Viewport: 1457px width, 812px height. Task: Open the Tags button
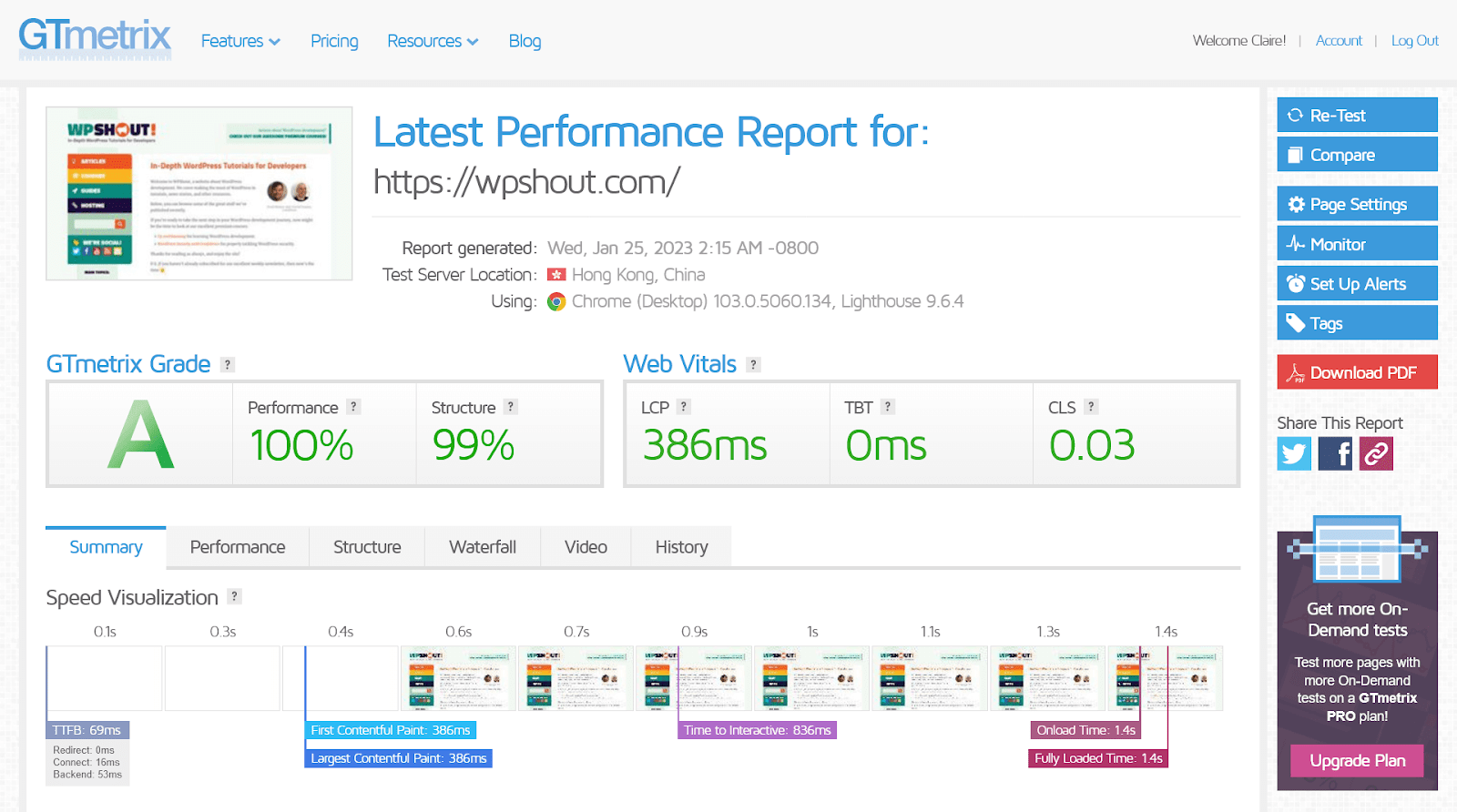[1357, 323]
